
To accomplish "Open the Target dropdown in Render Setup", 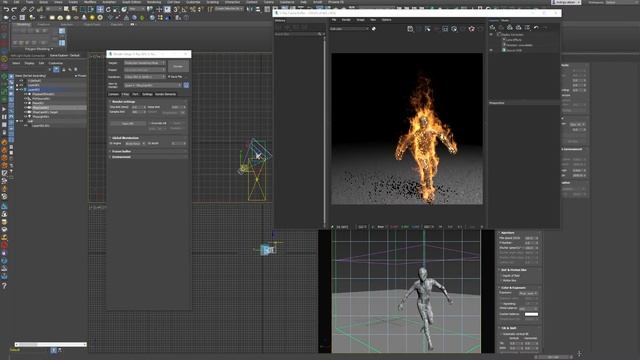I will (145, 63).
